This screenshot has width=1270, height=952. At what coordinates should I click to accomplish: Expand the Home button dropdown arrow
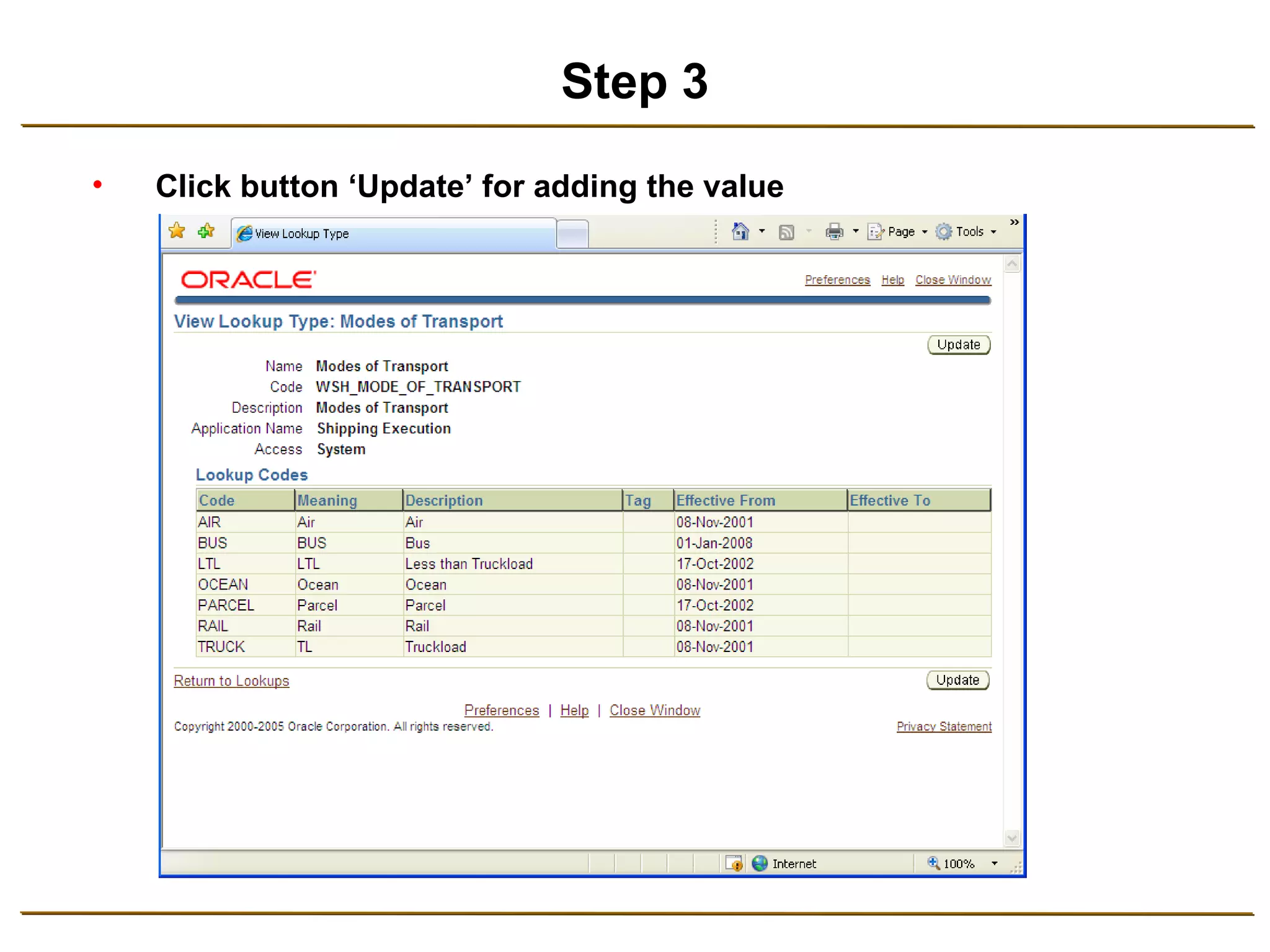click(762, 231)
